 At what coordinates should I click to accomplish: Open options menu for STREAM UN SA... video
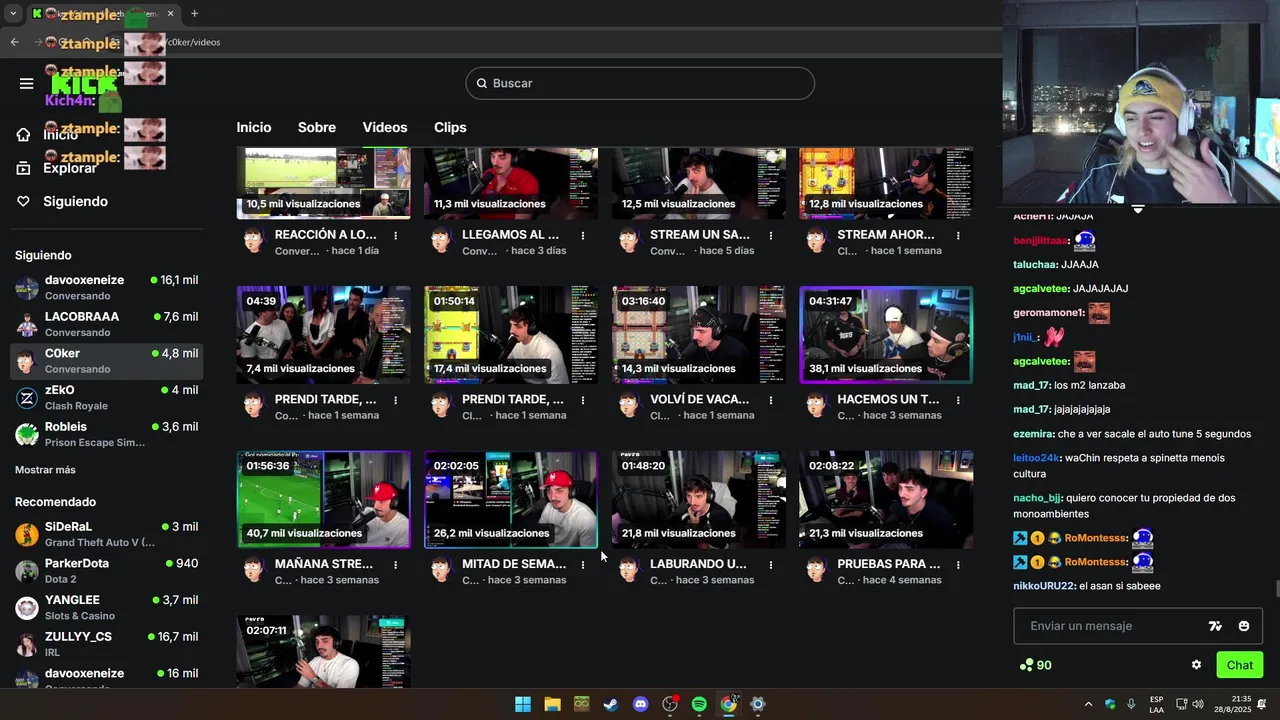pos(771,236)
